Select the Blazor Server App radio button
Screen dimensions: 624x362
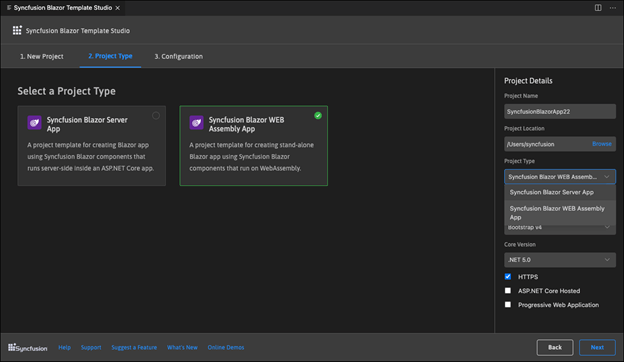click(x=156, y=115)
